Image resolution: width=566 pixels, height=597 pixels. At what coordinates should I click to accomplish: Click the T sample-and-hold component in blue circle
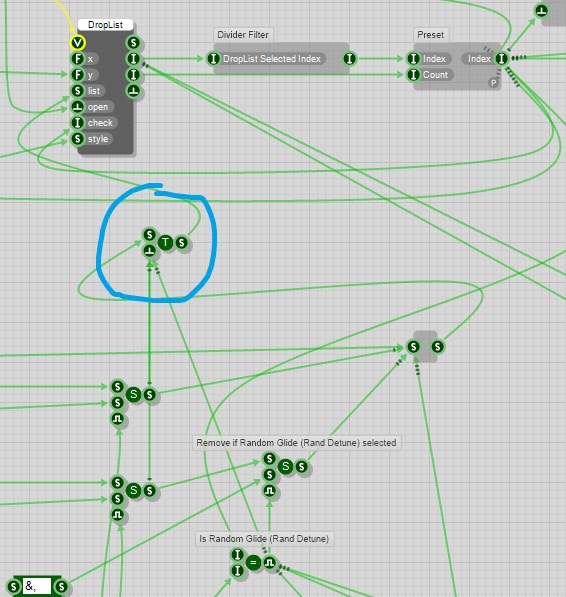pos(166,242)
